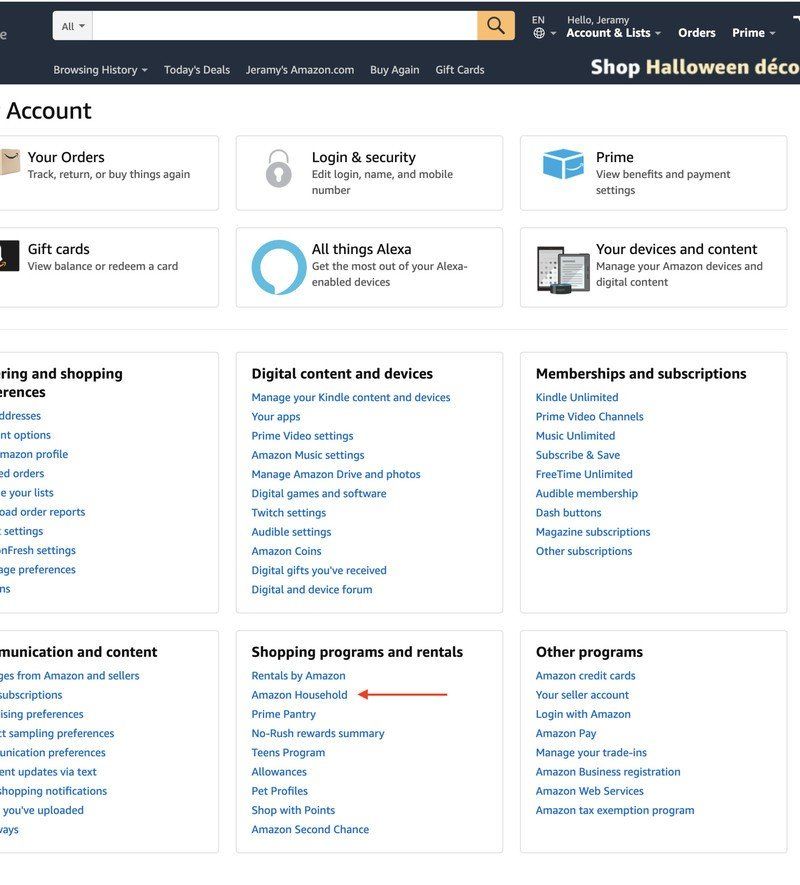
Task: Open the Amazon Household settings link
Action: pos(300,694)
